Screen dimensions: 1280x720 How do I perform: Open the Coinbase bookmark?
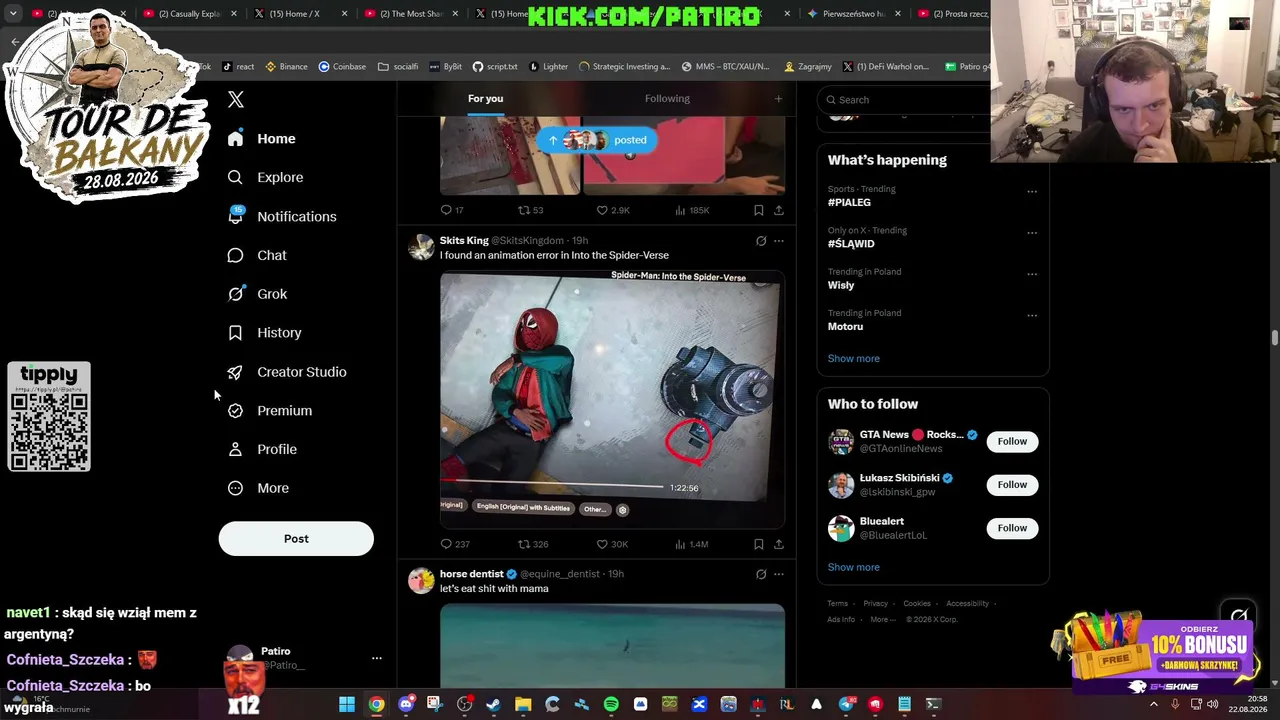pyautogui.click(x=342, y=67)
